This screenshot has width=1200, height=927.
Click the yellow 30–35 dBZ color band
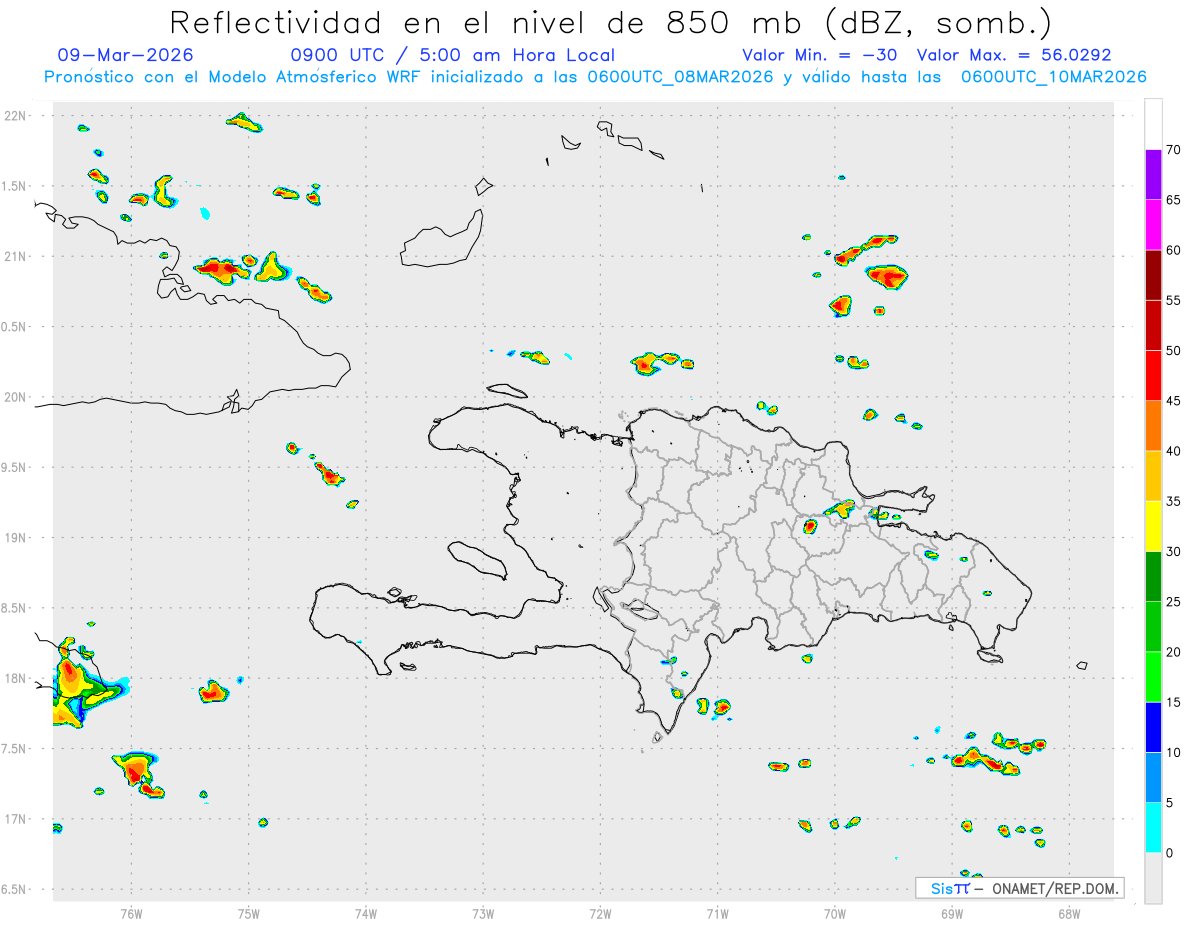tap(1153, 526)
